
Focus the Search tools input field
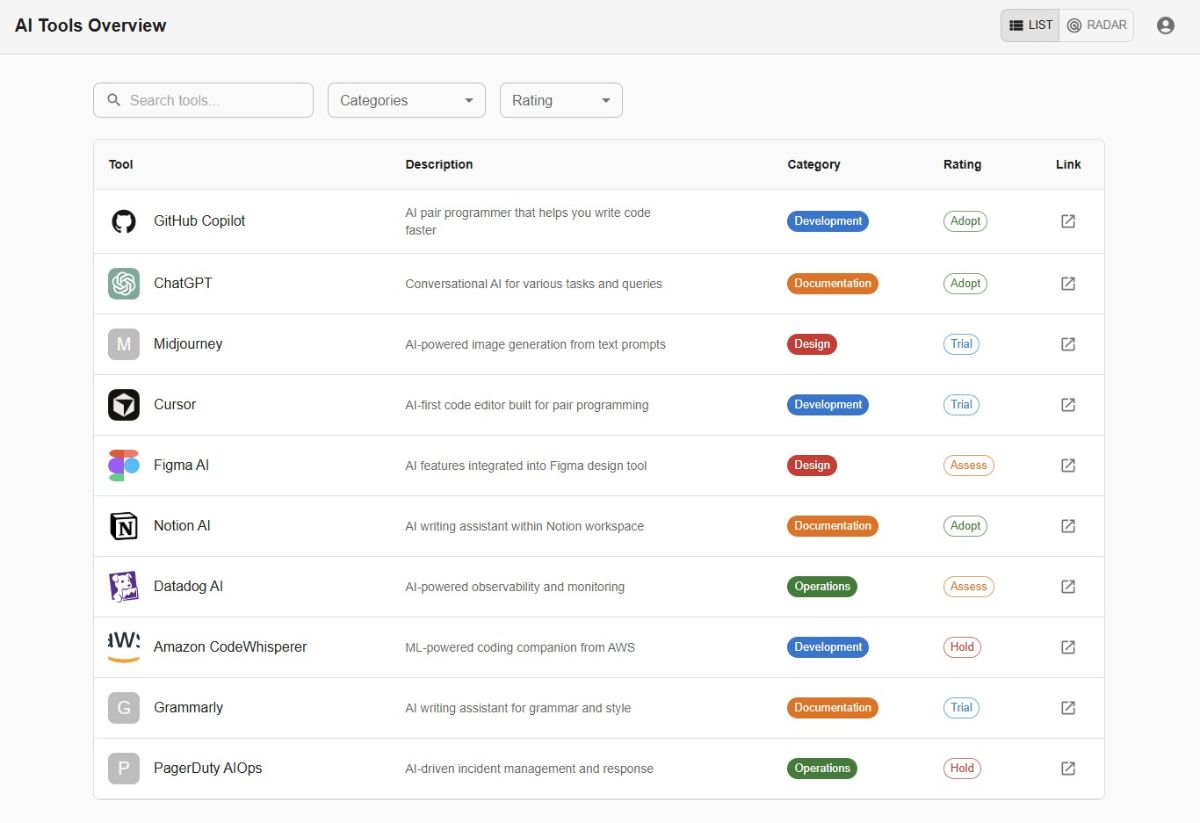[x=215, y=100]
